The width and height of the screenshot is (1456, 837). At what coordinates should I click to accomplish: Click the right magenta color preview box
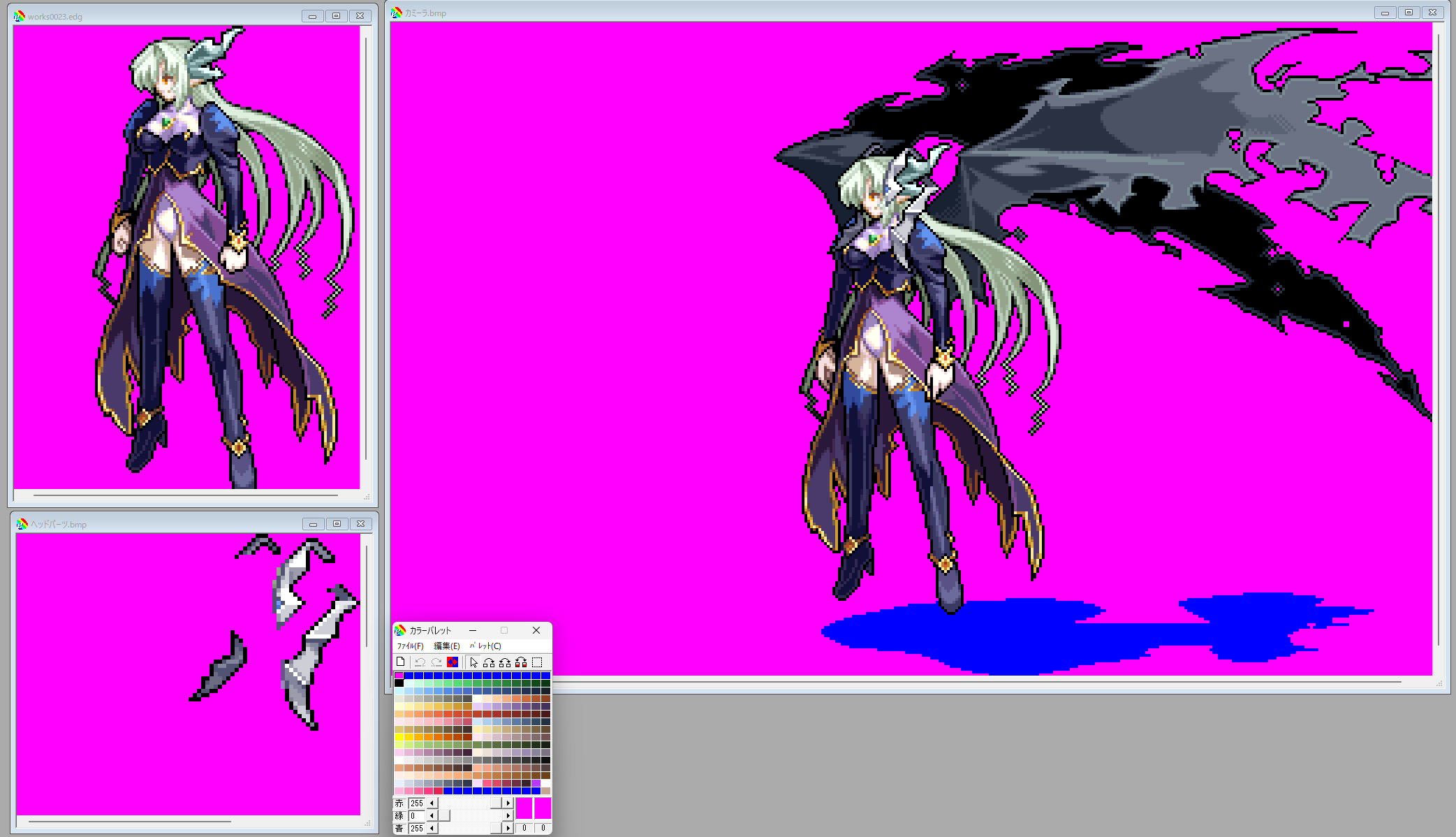[x=543, y=808]
